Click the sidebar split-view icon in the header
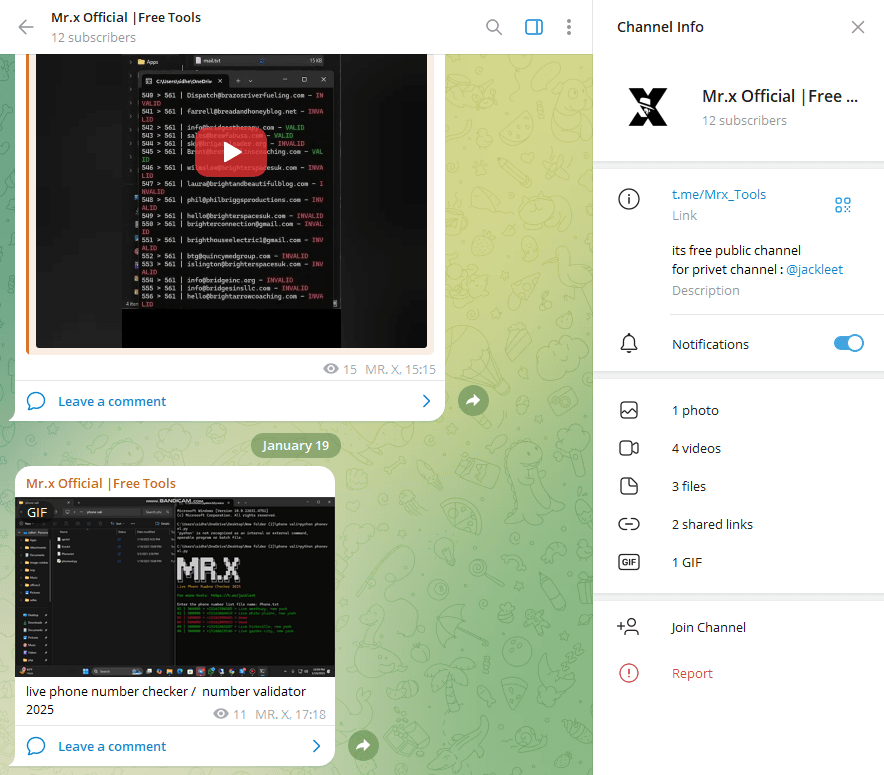 click(533, 27)
